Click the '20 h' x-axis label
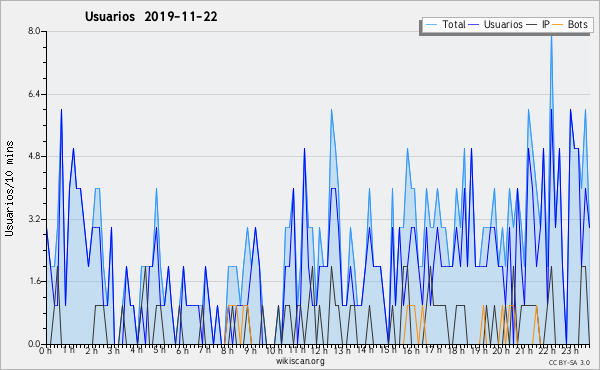This screenshot has width=600, height=370. (x=501, y=350)
